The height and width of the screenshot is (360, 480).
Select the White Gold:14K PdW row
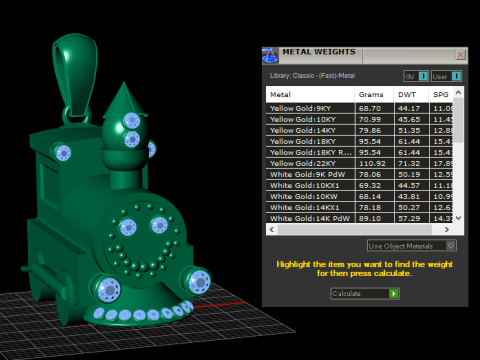(x=359, y=219)
